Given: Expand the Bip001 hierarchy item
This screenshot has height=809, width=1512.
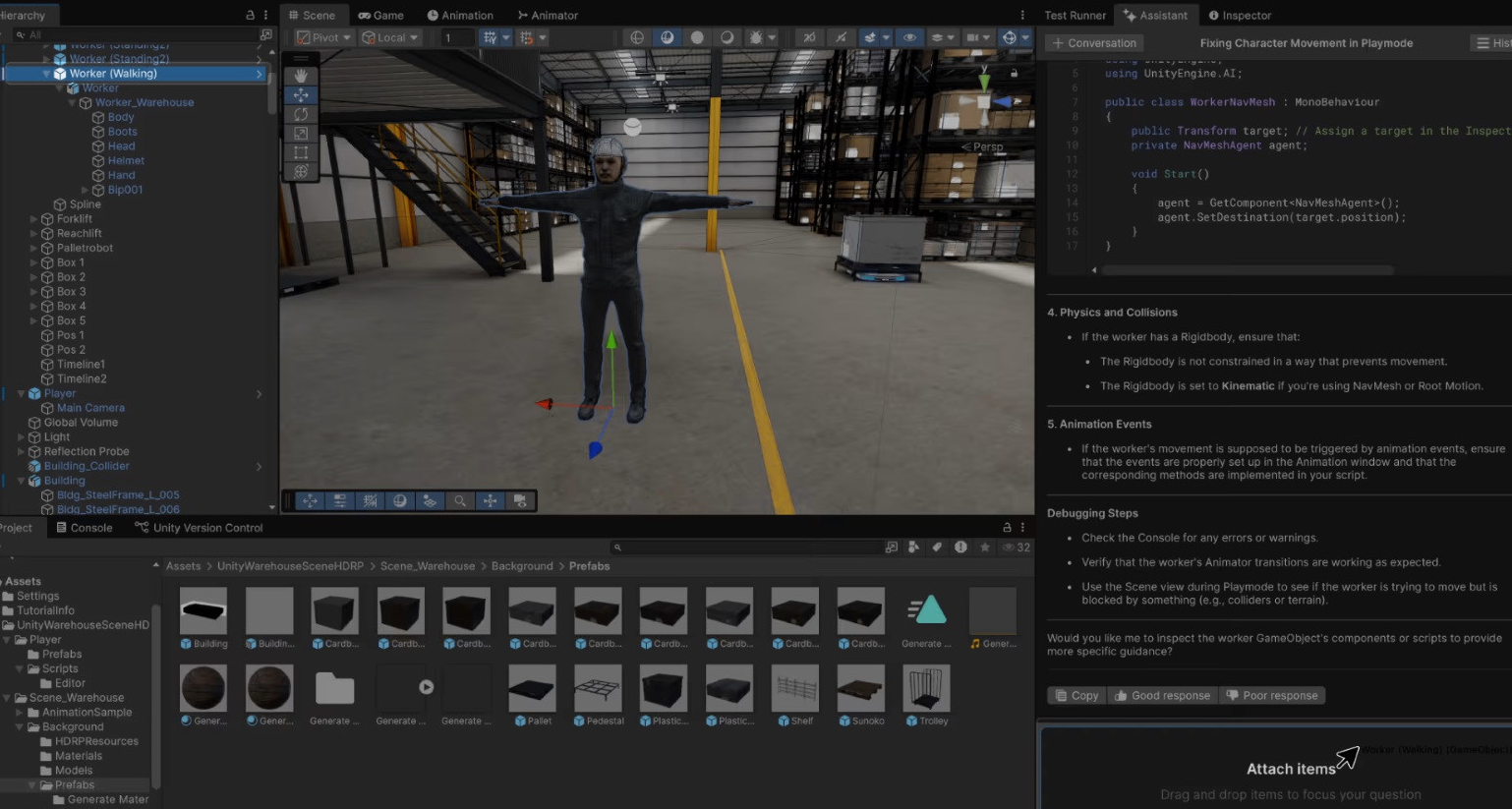Looking at the screenshot, I should tap(86, 190).
